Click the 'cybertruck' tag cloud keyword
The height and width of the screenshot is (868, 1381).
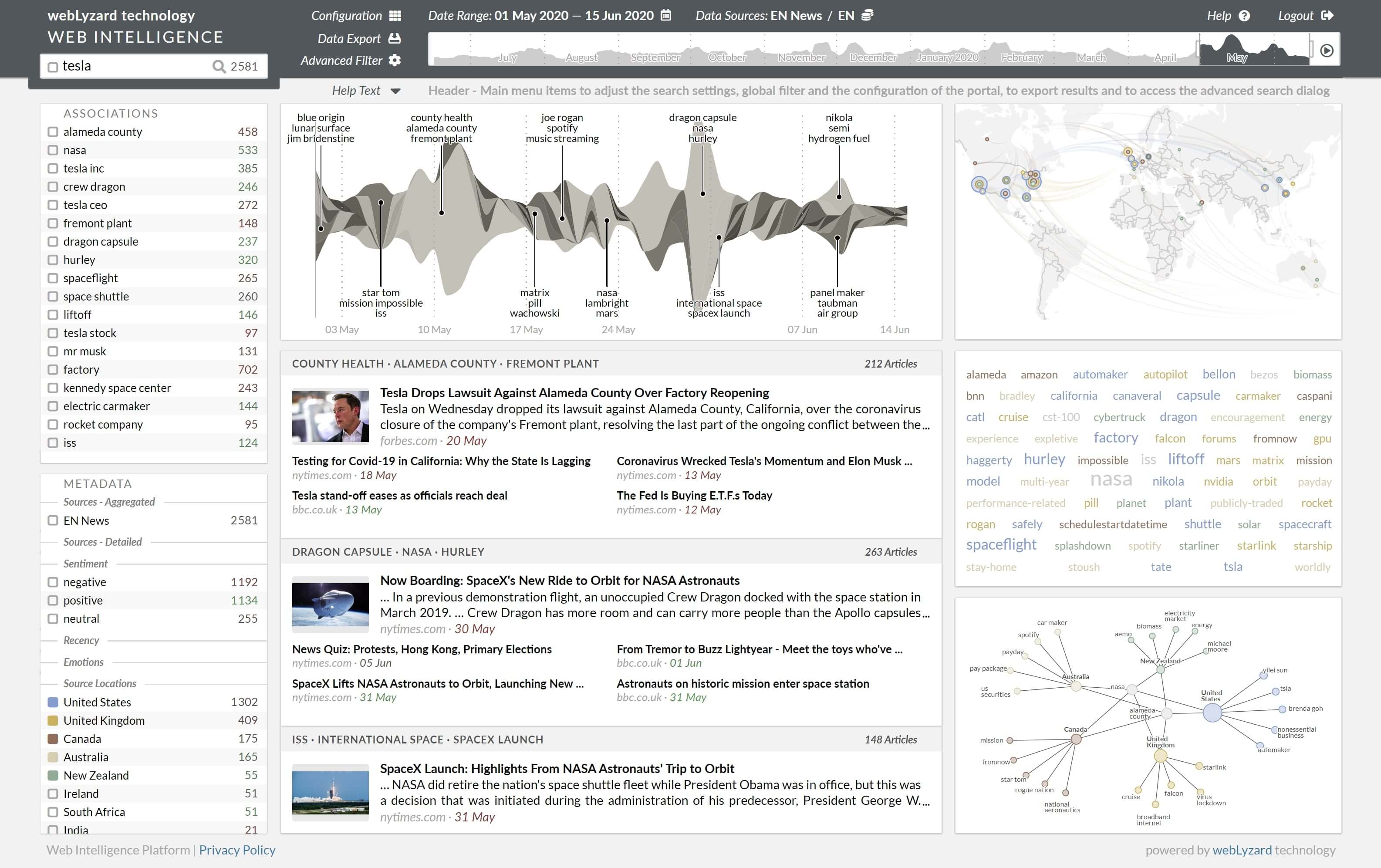pyautogui.click(x=1119, y=417)
